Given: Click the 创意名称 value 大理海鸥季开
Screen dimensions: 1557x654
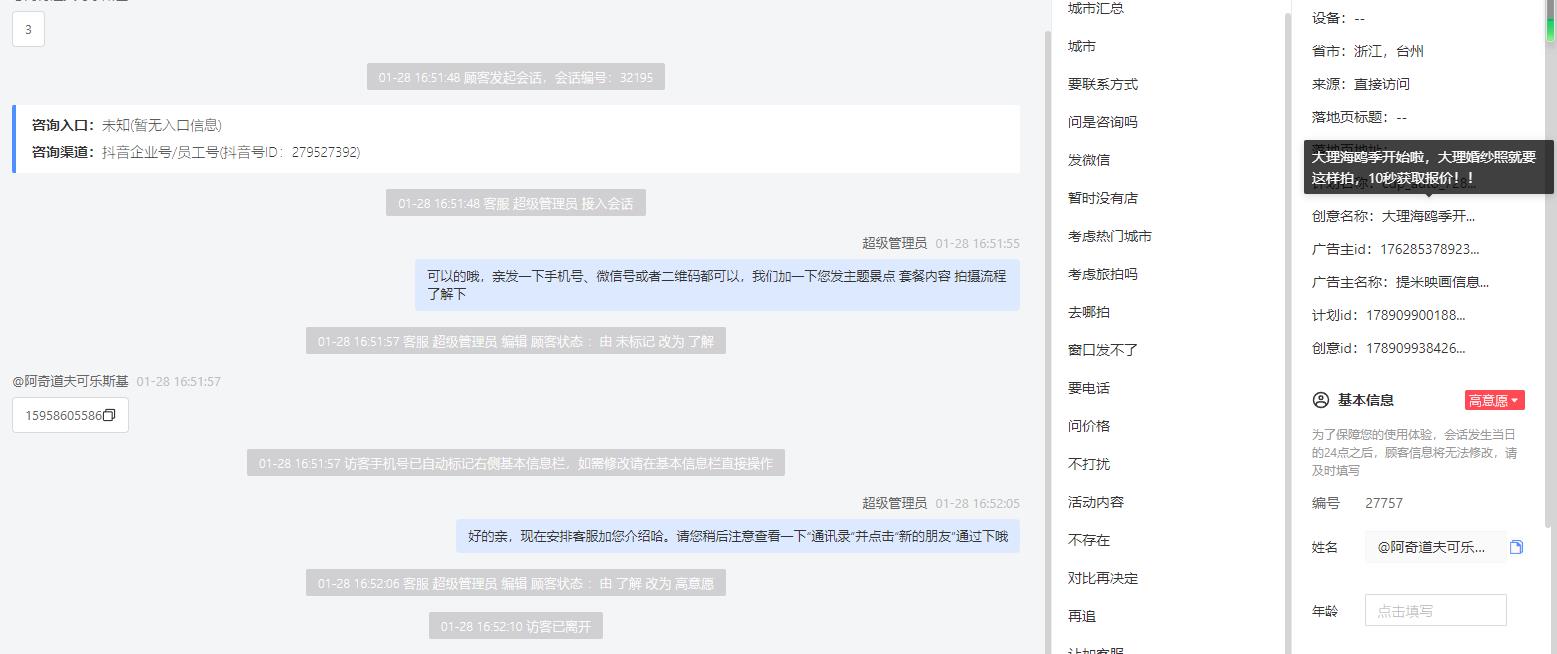Looking at the screenshot, I should 1428,216.
